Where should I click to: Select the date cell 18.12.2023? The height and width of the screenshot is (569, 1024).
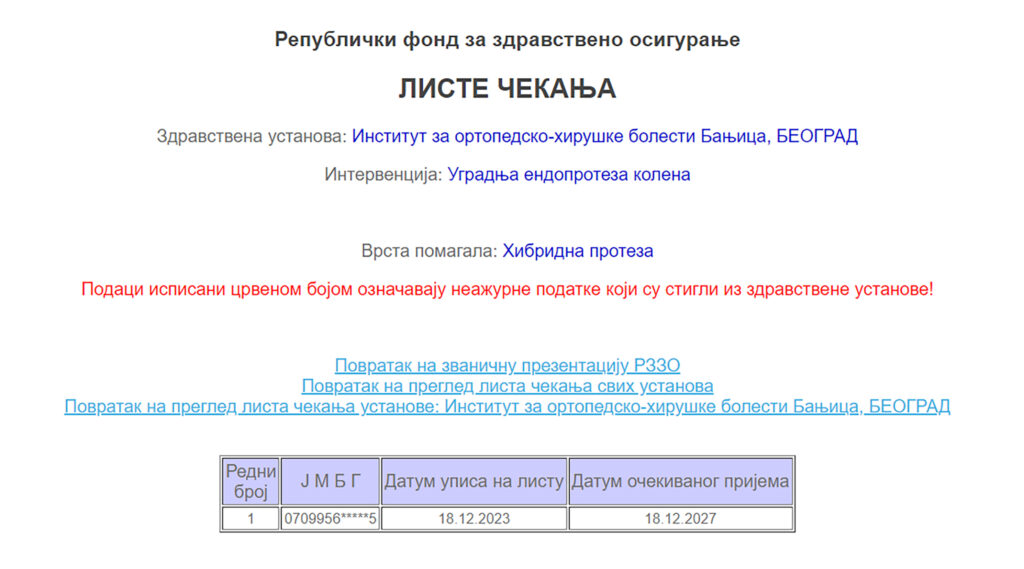tap(474, 519)
